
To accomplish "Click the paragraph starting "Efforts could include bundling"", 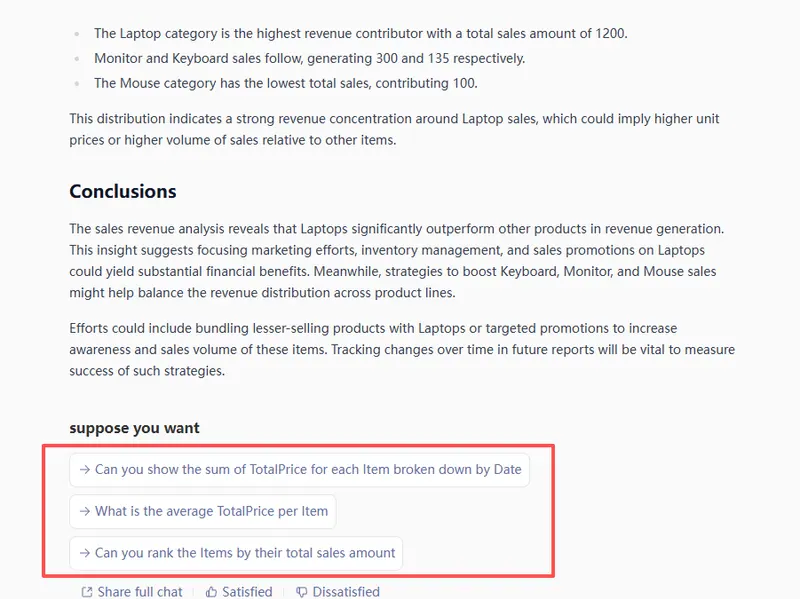I will click(x=402, y=350).
